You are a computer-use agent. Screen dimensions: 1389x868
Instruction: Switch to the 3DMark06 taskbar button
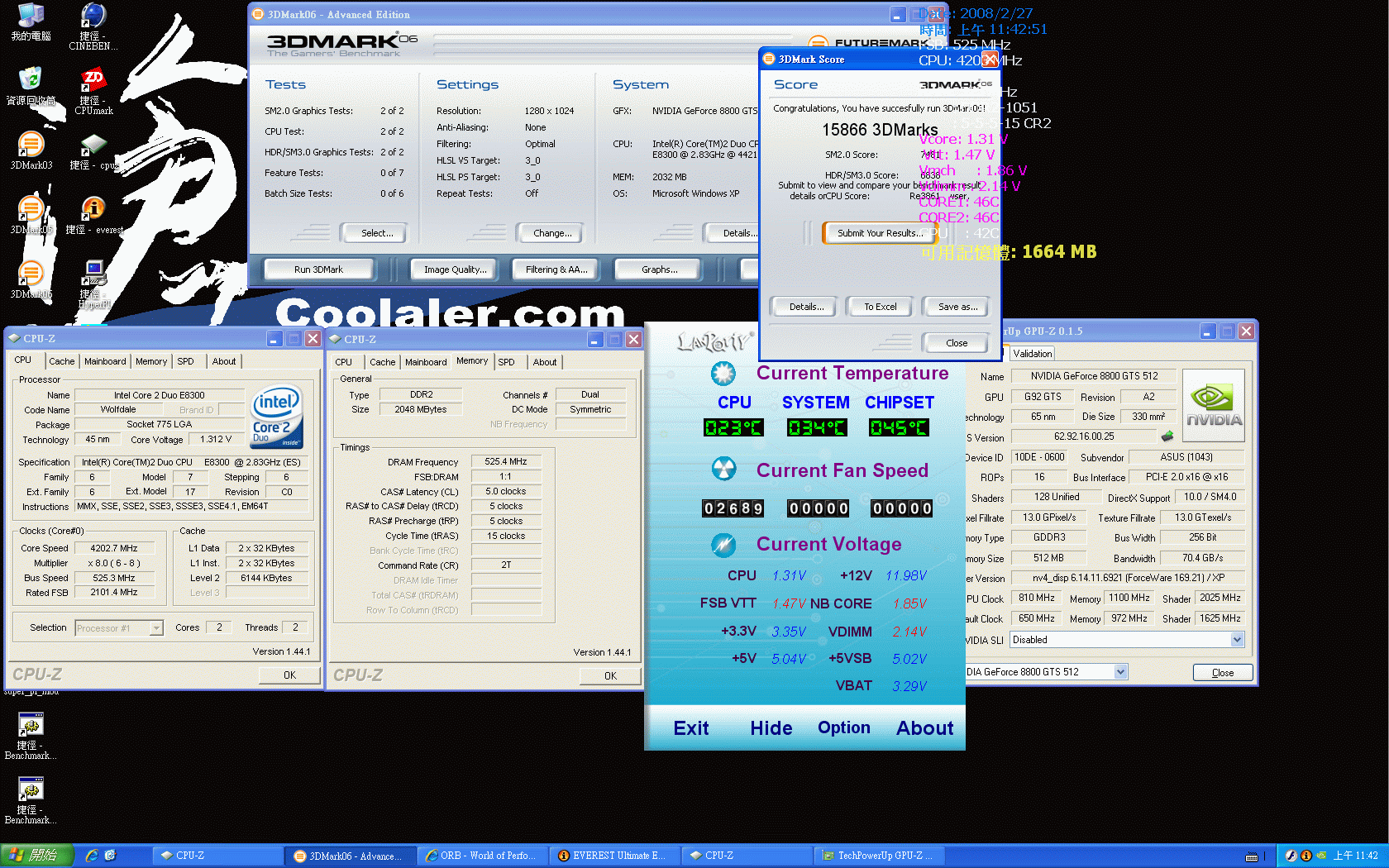[351, 856]
